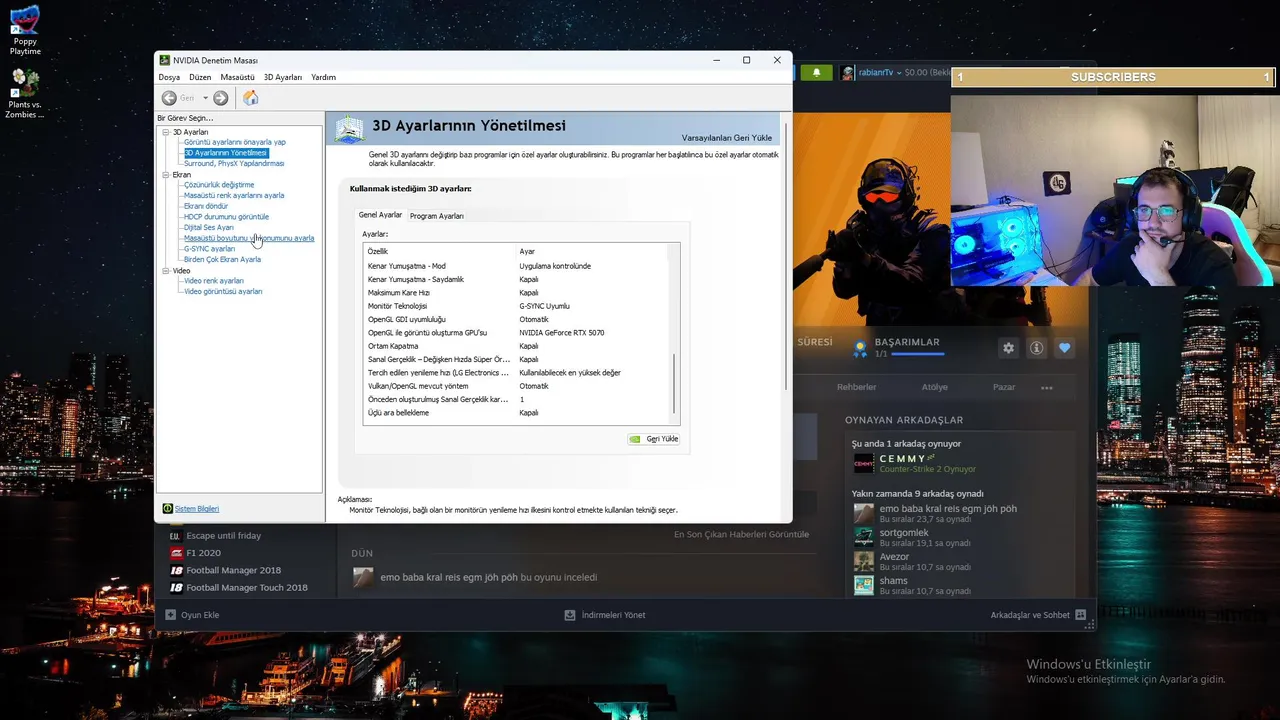The image size is (1280, 720).
Task: Collapse the Ekran tree node
Action: coord(166,175)
